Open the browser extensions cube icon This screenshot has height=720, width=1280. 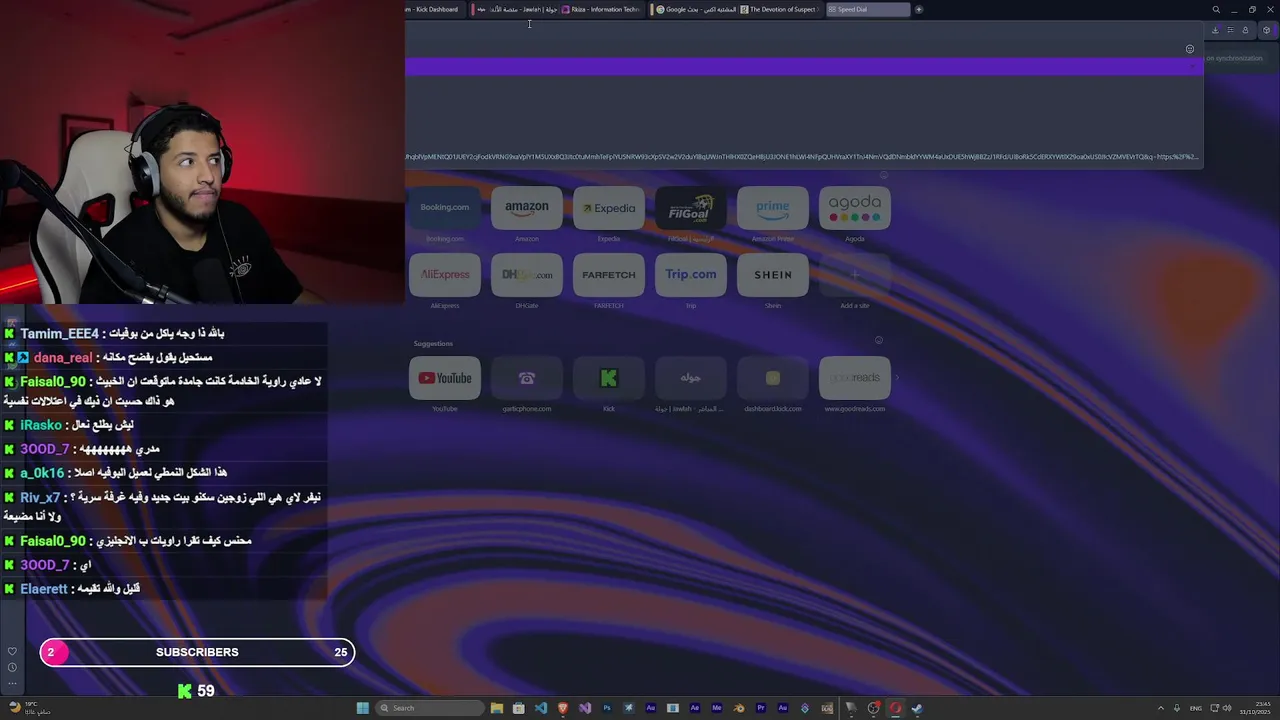click(x=1266, y=30)
